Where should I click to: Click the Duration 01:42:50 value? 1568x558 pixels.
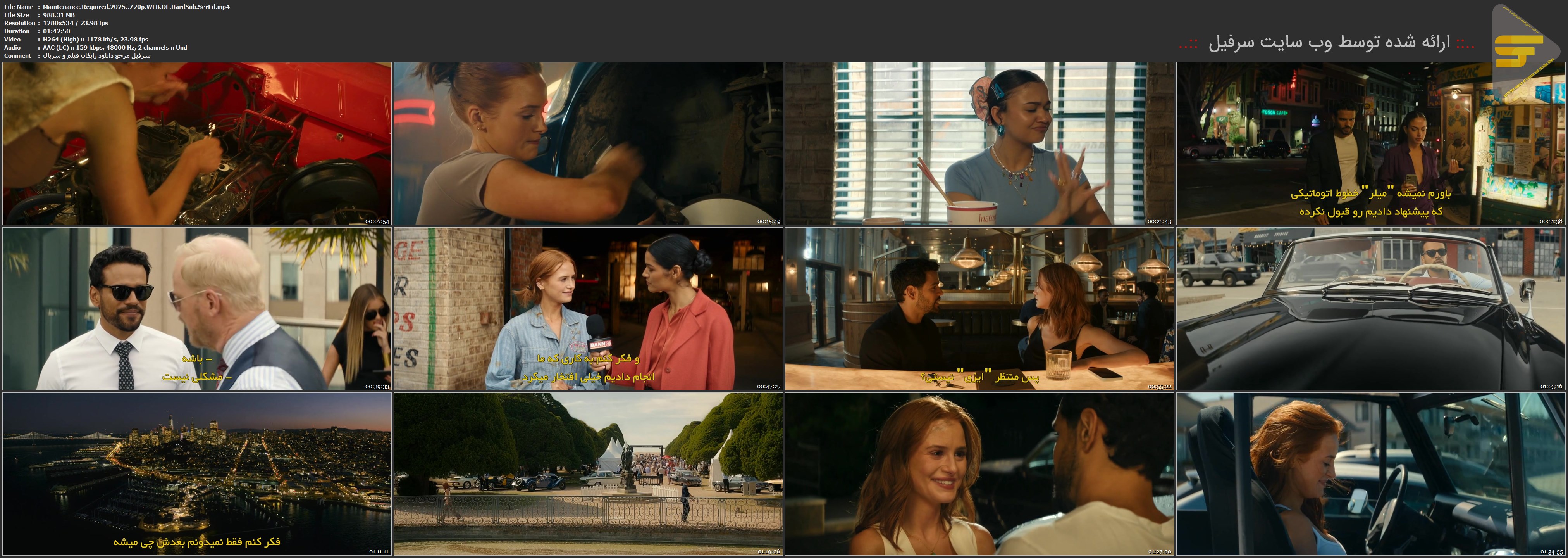tap(57, 31)
